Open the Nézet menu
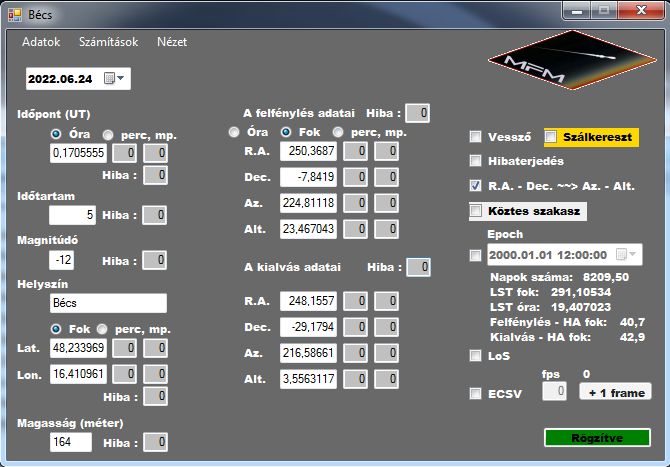This screenshot has height=467, width=670. coord(172,42)
